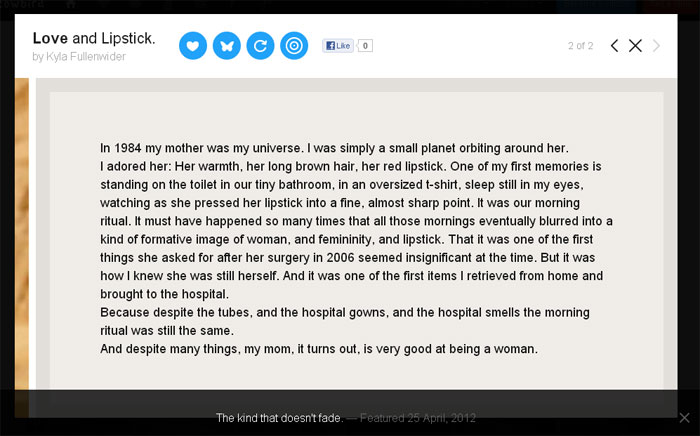Click the '2 of 2' page indicator
The width and height of the screenshot is (700, 436).
[580, 46]
